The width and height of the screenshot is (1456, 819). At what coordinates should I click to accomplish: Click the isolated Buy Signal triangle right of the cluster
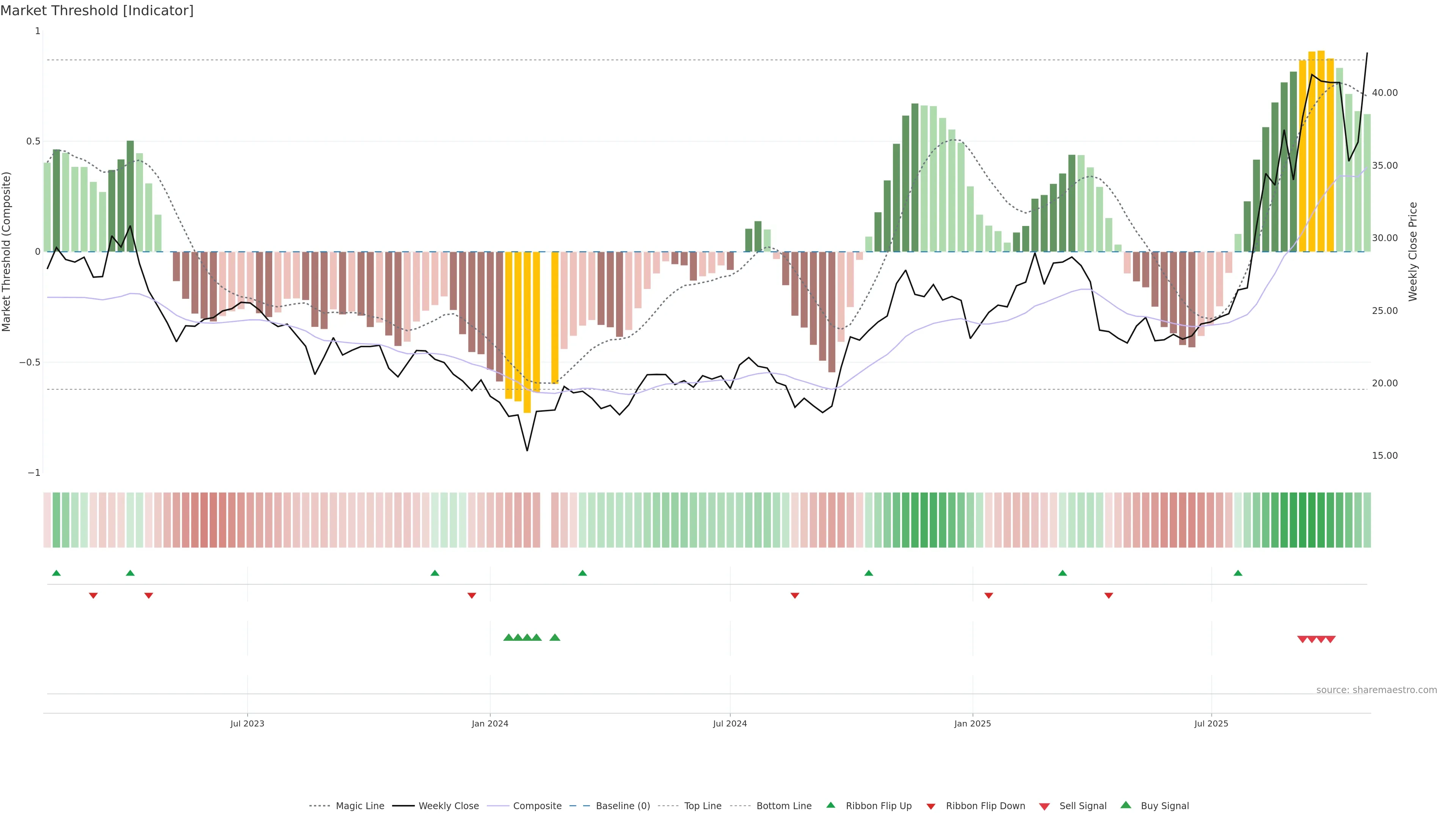(555, 637)
